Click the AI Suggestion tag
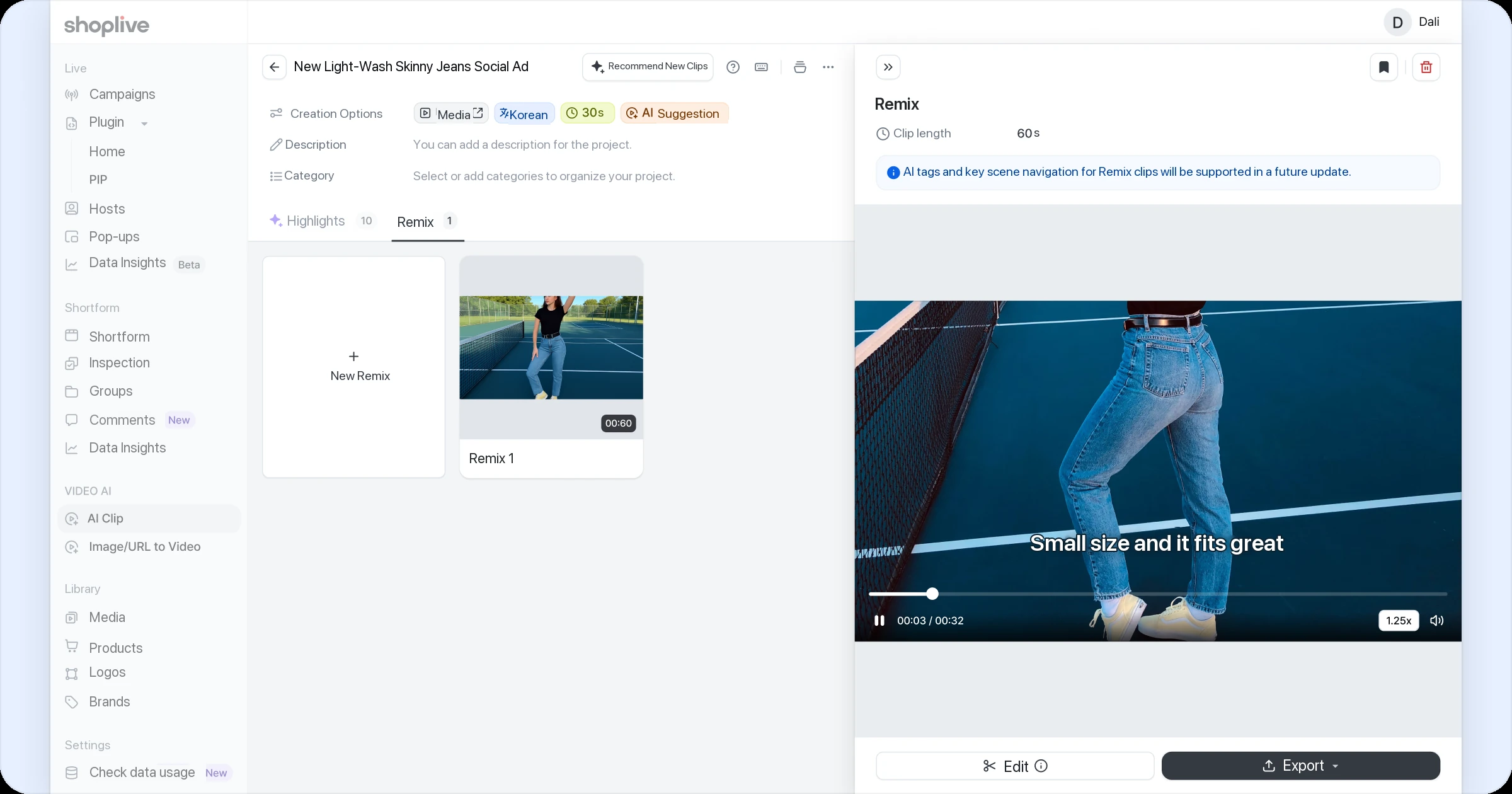Screen dimensions: 1512x794 click(674, 113)
